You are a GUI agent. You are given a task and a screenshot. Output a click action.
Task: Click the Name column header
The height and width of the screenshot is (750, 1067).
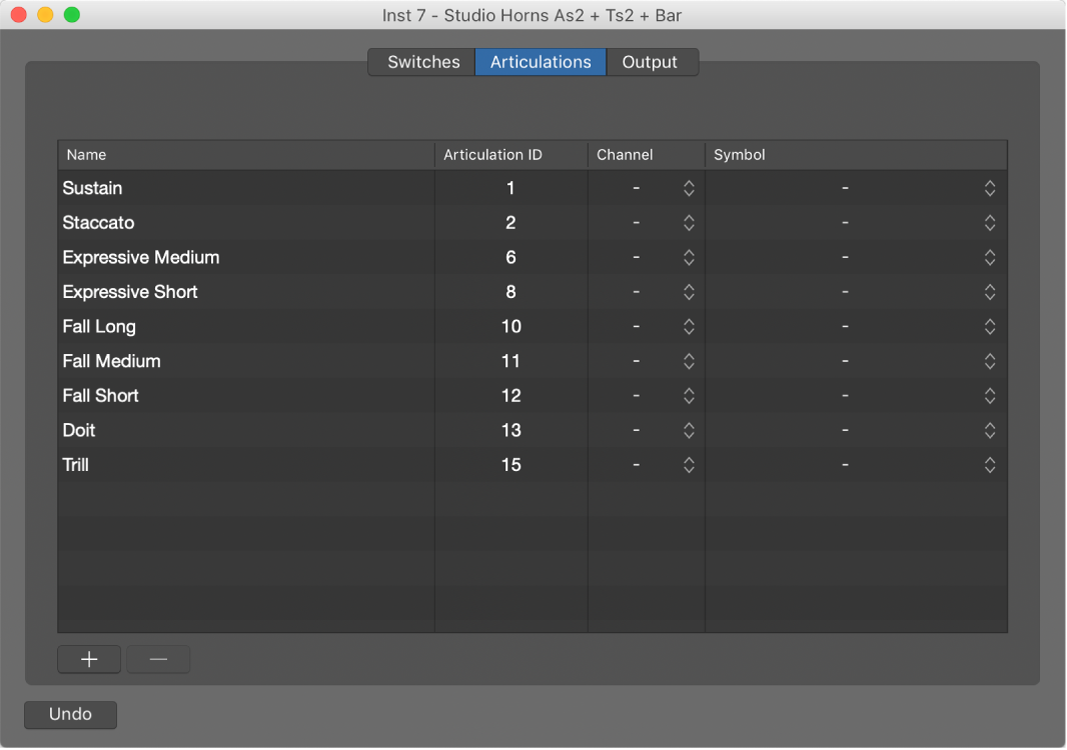(246, 155)
